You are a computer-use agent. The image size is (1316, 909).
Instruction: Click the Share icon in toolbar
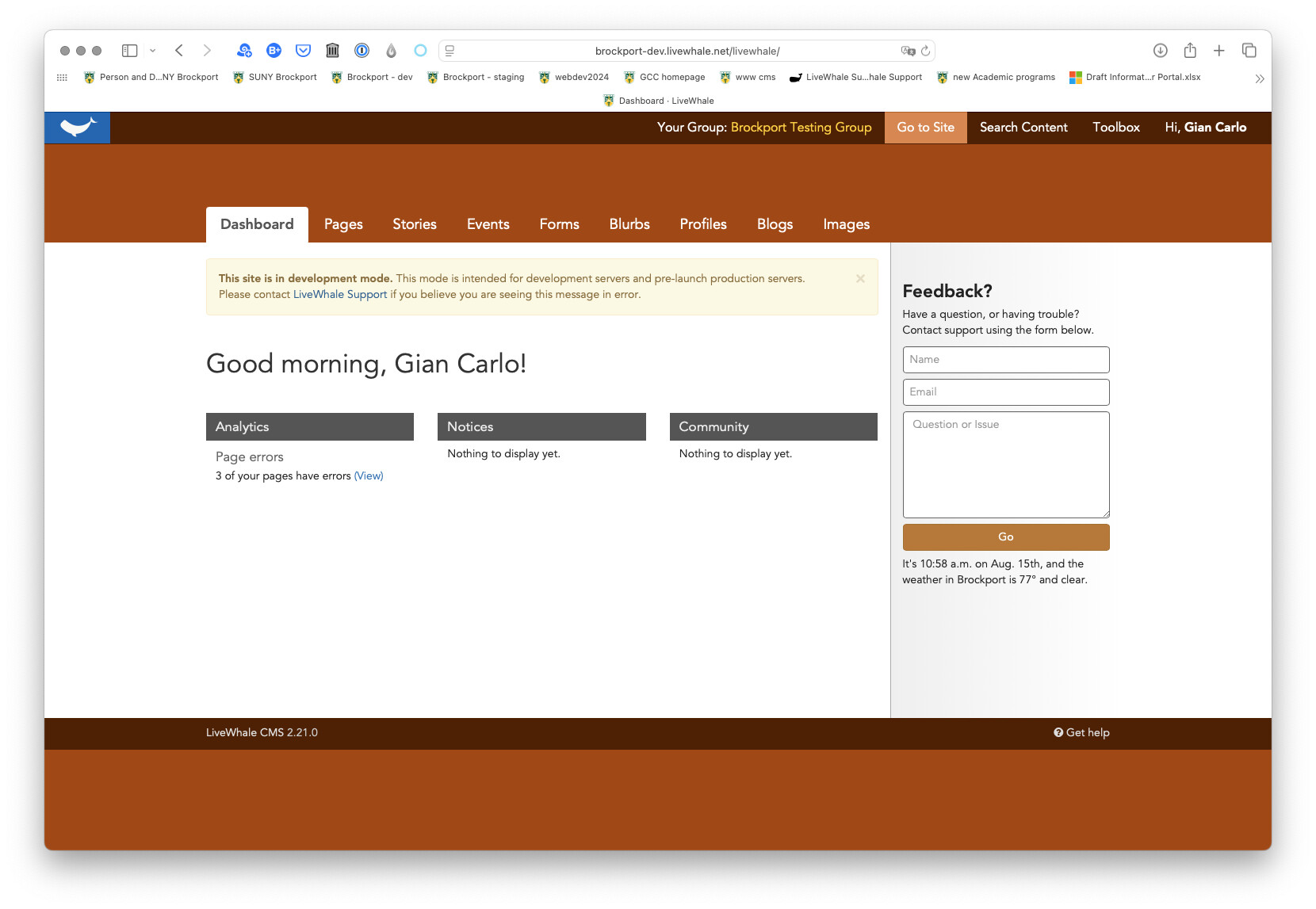[1189, 51]
